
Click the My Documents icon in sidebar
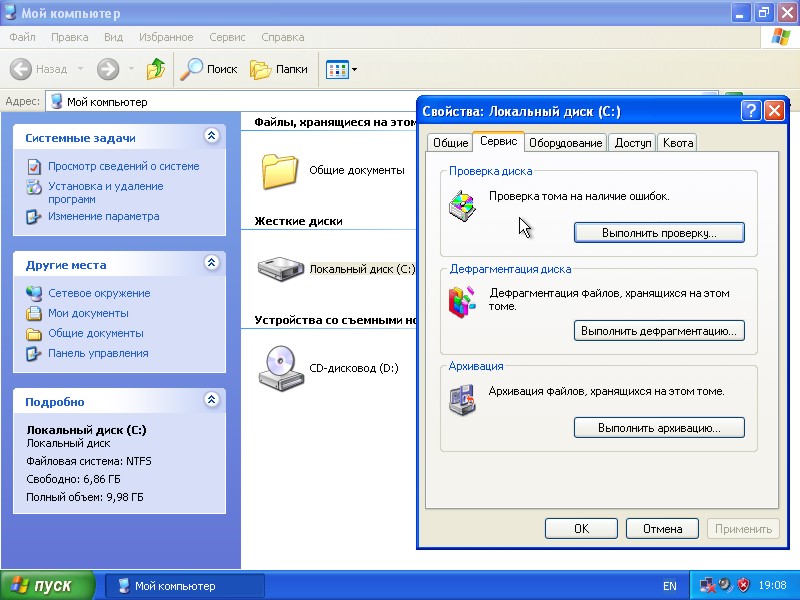point(34,313)
